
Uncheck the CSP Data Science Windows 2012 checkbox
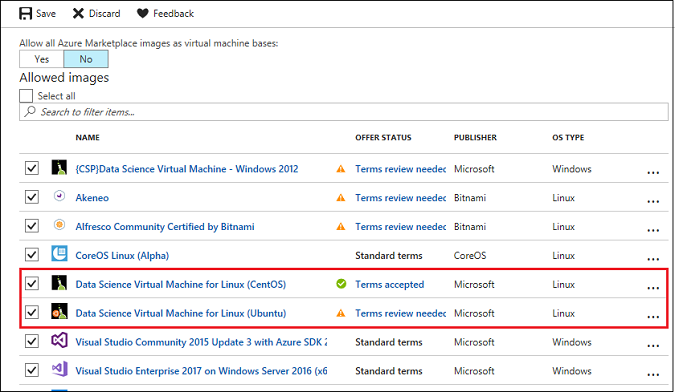(x=31, y=168)
